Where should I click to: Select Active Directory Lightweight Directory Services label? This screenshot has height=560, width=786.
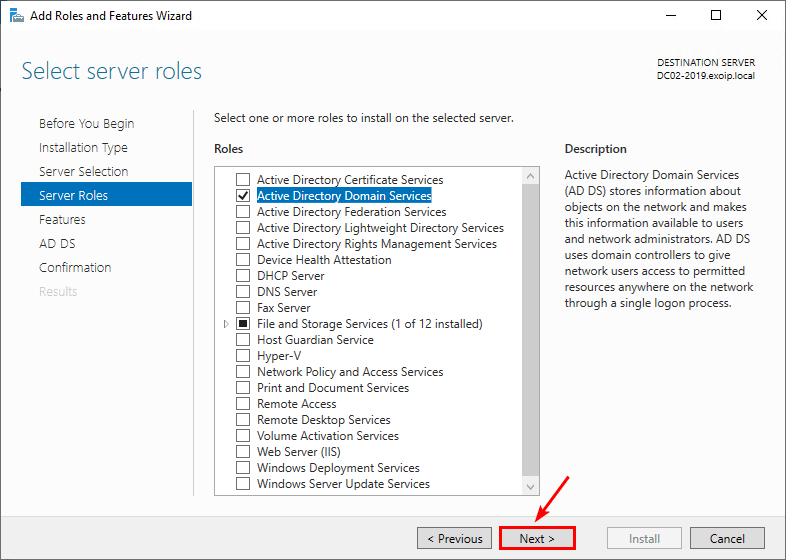click(x=380, y=228)
